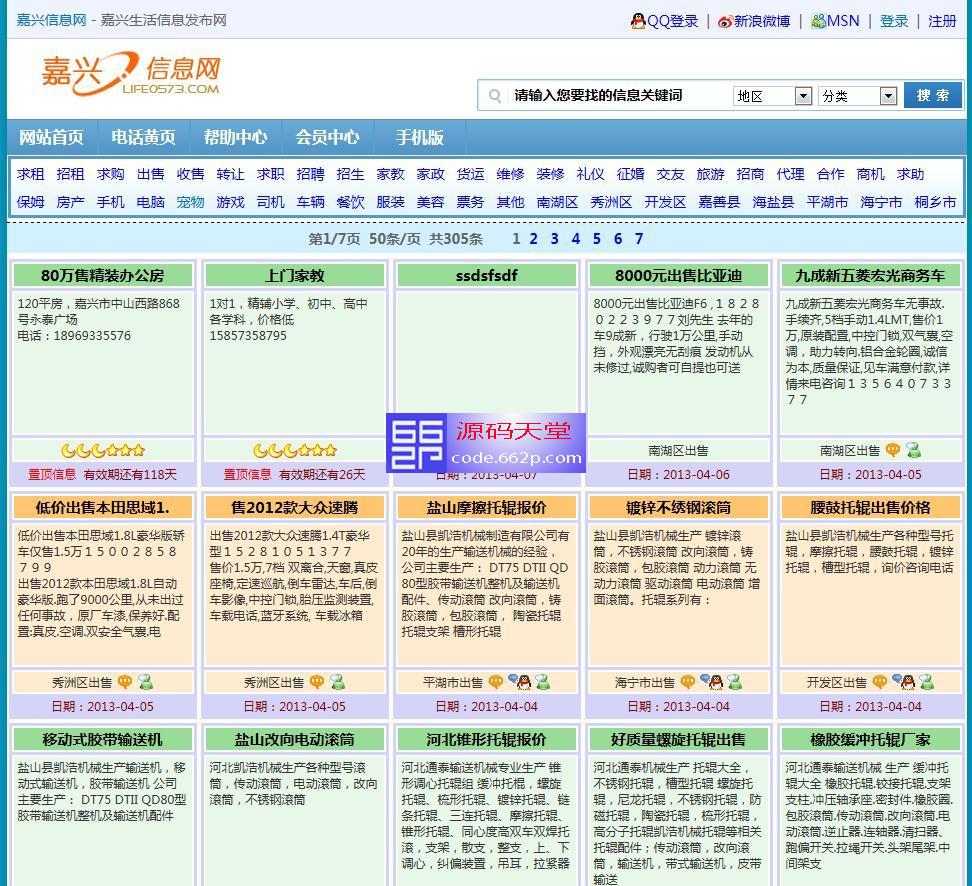972x886 pixels.
Task: Go to results page 2
Action: (x=533, y=239)
